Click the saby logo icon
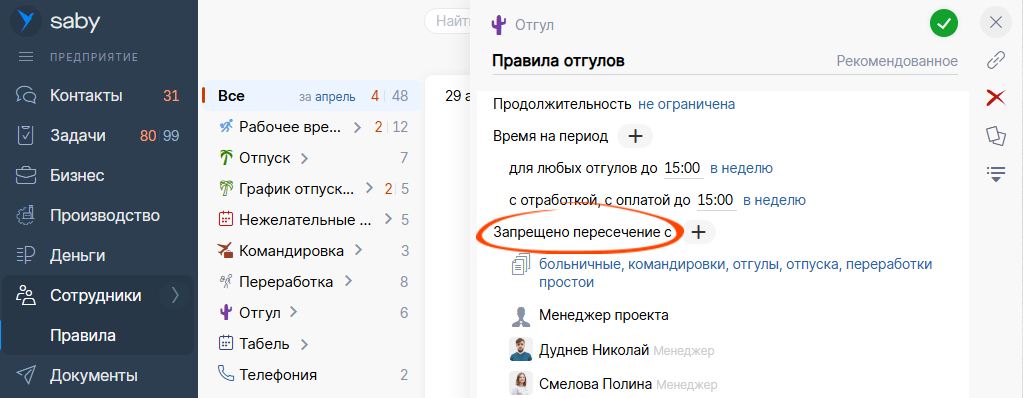This screenshot has width=1023, height=398. 25,22
